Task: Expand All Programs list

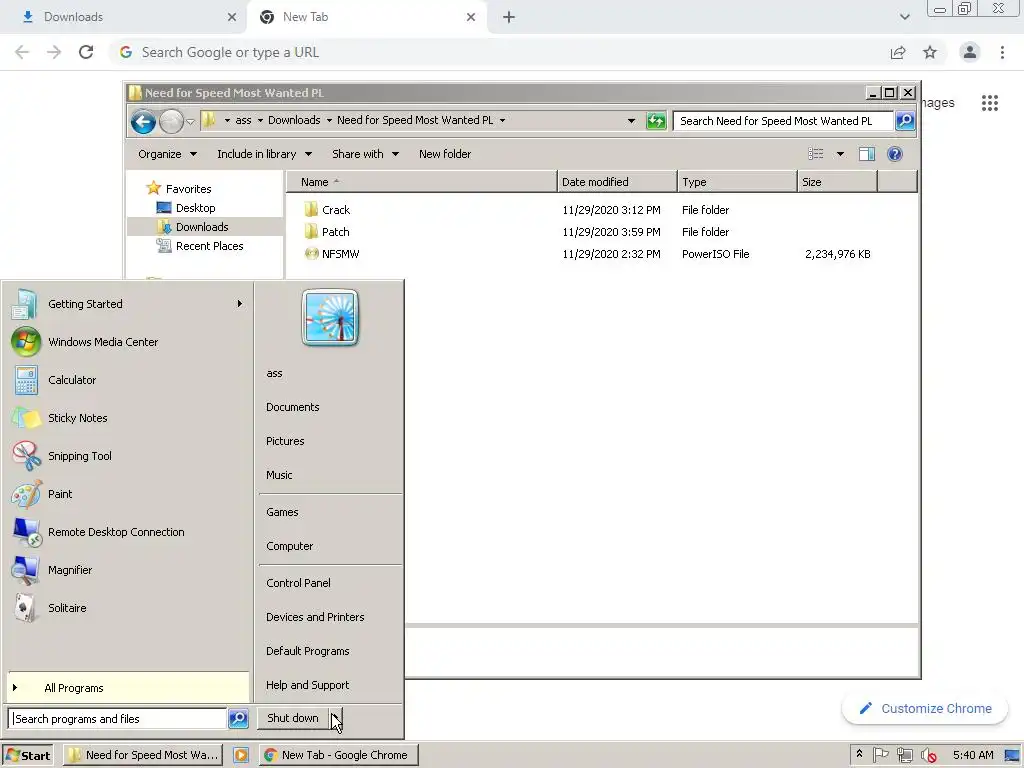Action: pyautogui.click(x=129, y=688)
